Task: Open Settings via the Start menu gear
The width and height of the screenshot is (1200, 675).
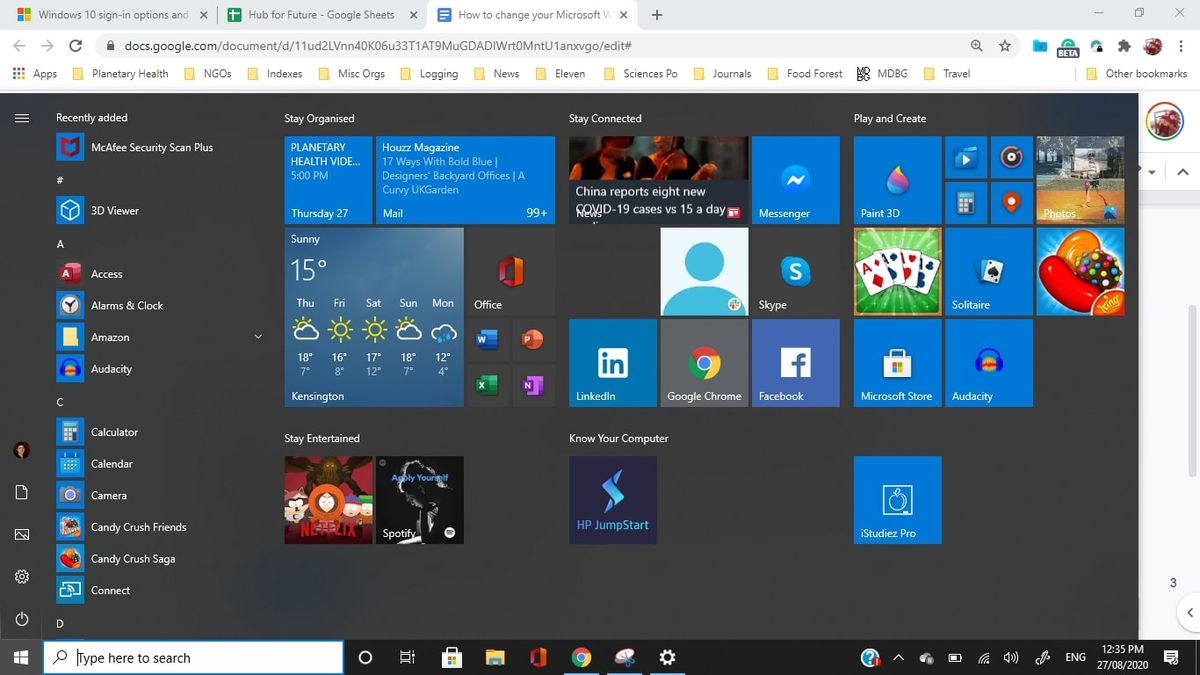Action: point(21,576)
